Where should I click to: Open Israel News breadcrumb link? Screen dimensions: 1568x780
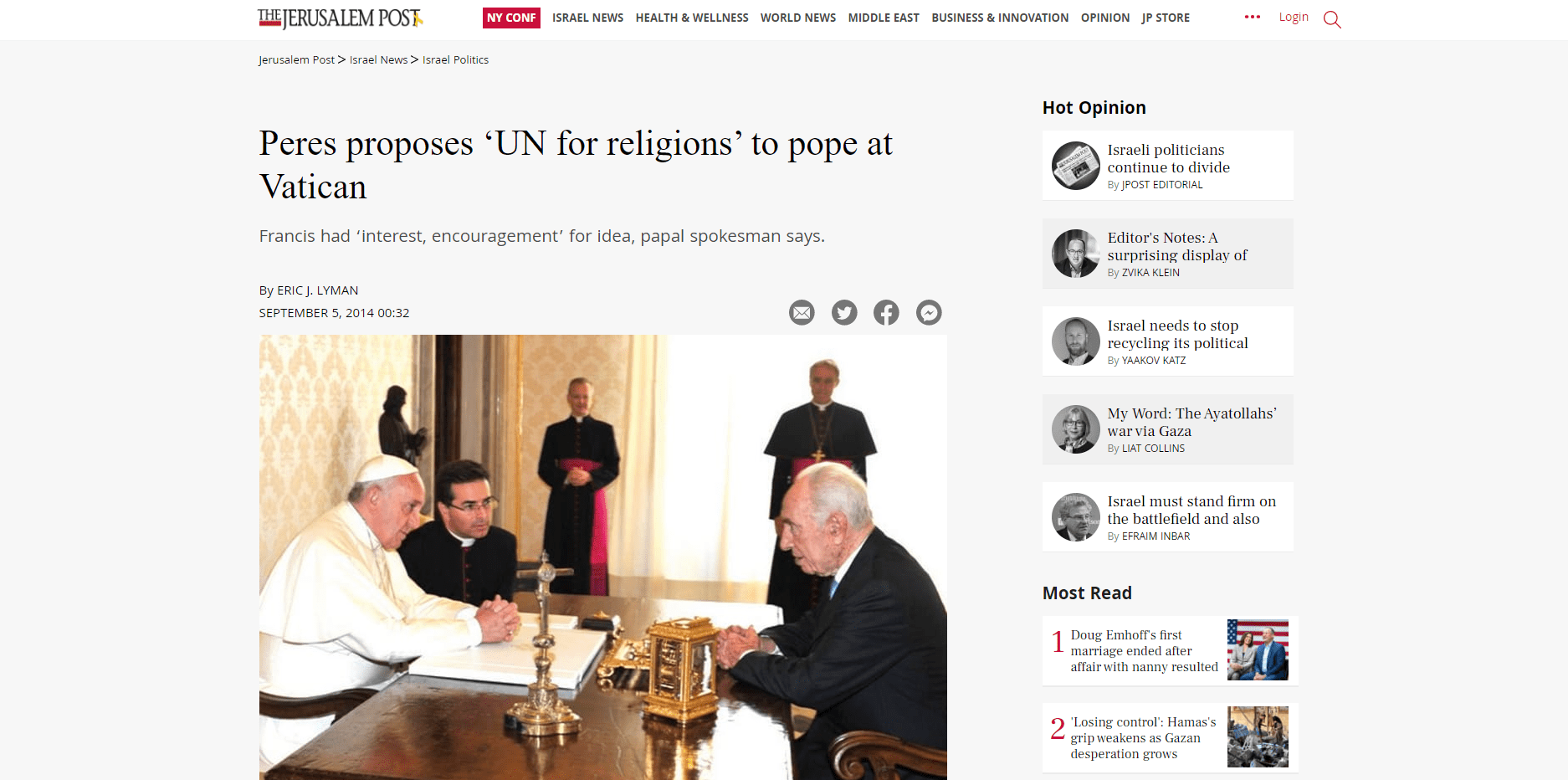pos(378,59)
